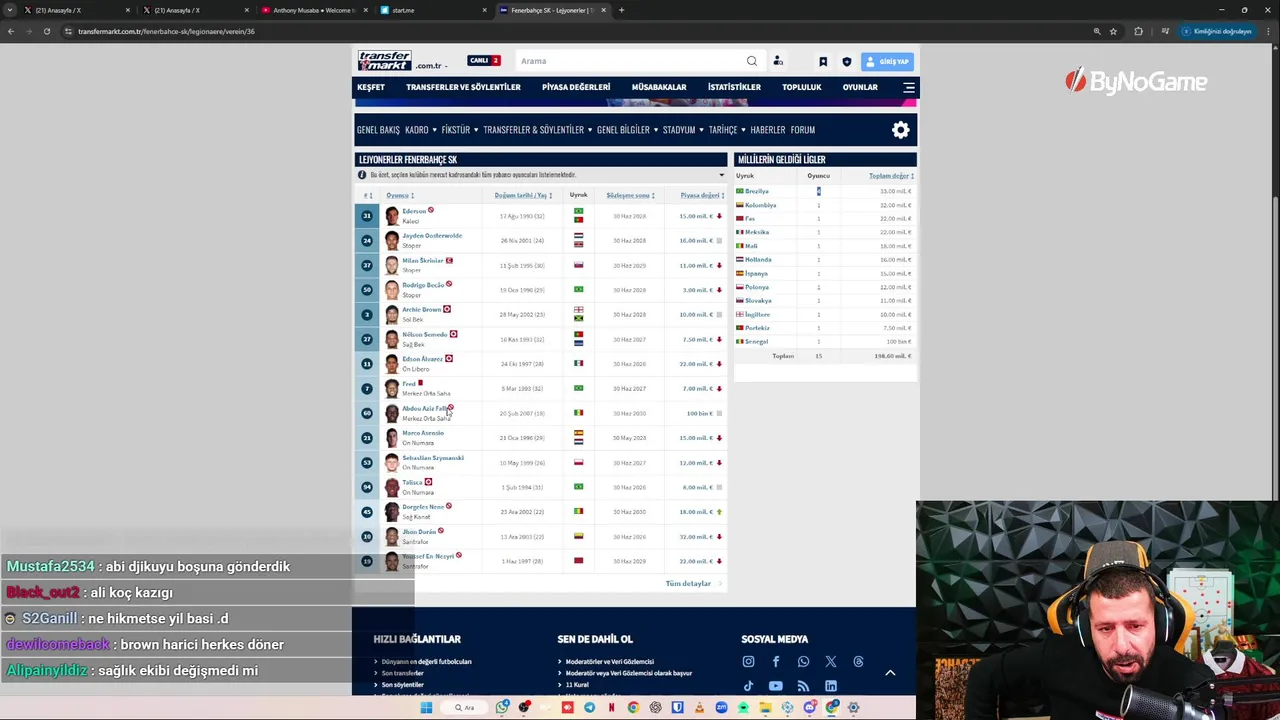This screenshot has height=720, width=1280.
Task: Open Milan Škriniar player link
Action: click(422, 260)
